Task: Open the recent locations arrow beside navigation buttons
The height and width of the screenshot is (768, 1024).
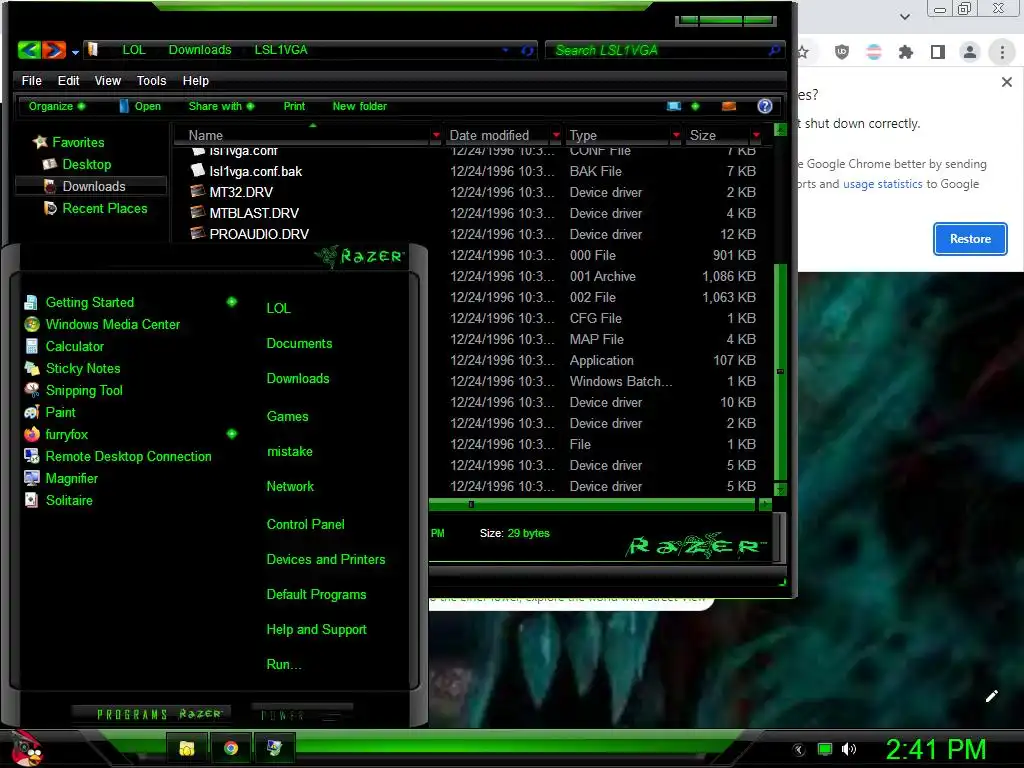Action: (x=75, y=52)
